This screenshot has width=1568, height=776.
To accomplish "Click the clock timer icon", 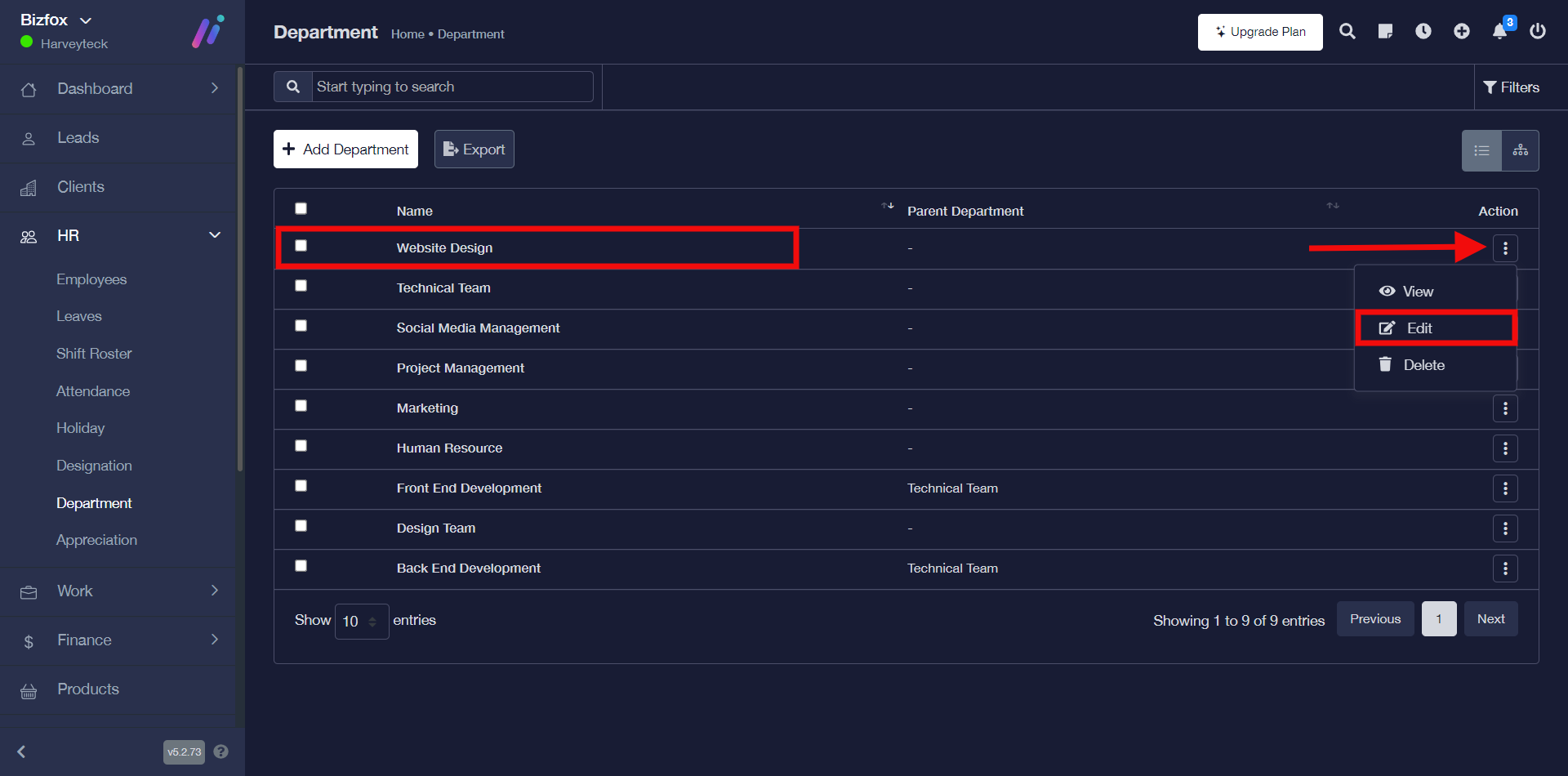I will coord(1423,32).
